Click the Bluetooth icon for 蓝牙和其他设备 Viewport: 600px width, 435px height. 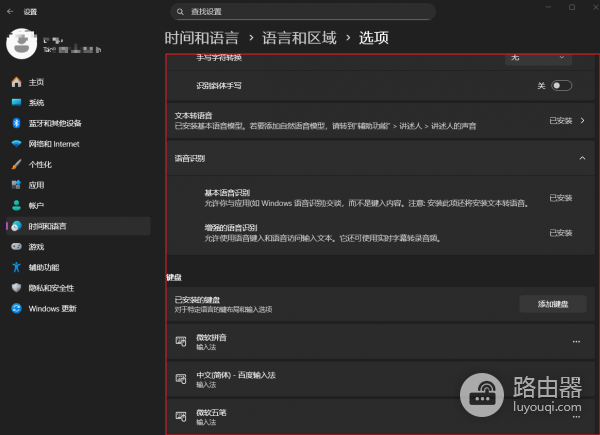click(x=16, y=123)
